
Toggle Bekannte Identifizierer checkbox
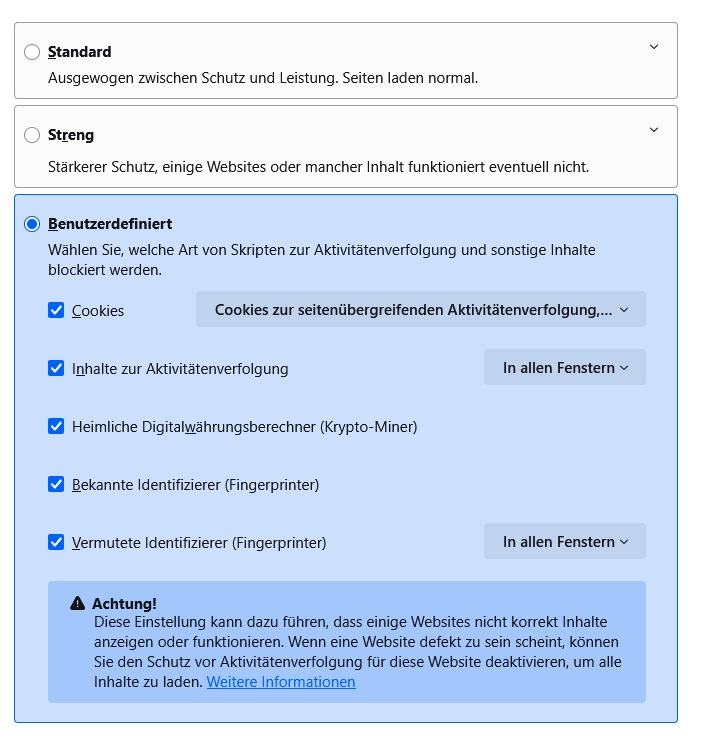coord(56,484)
